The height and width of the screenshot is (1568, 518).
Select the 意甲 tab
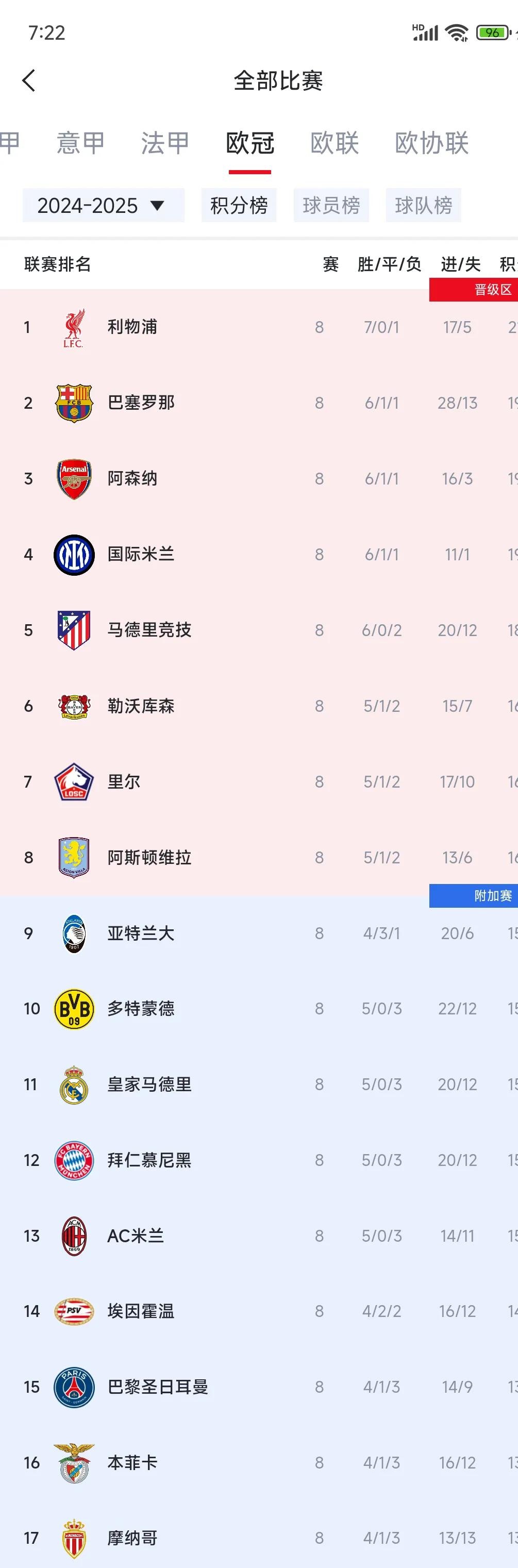tap(80, 143)
